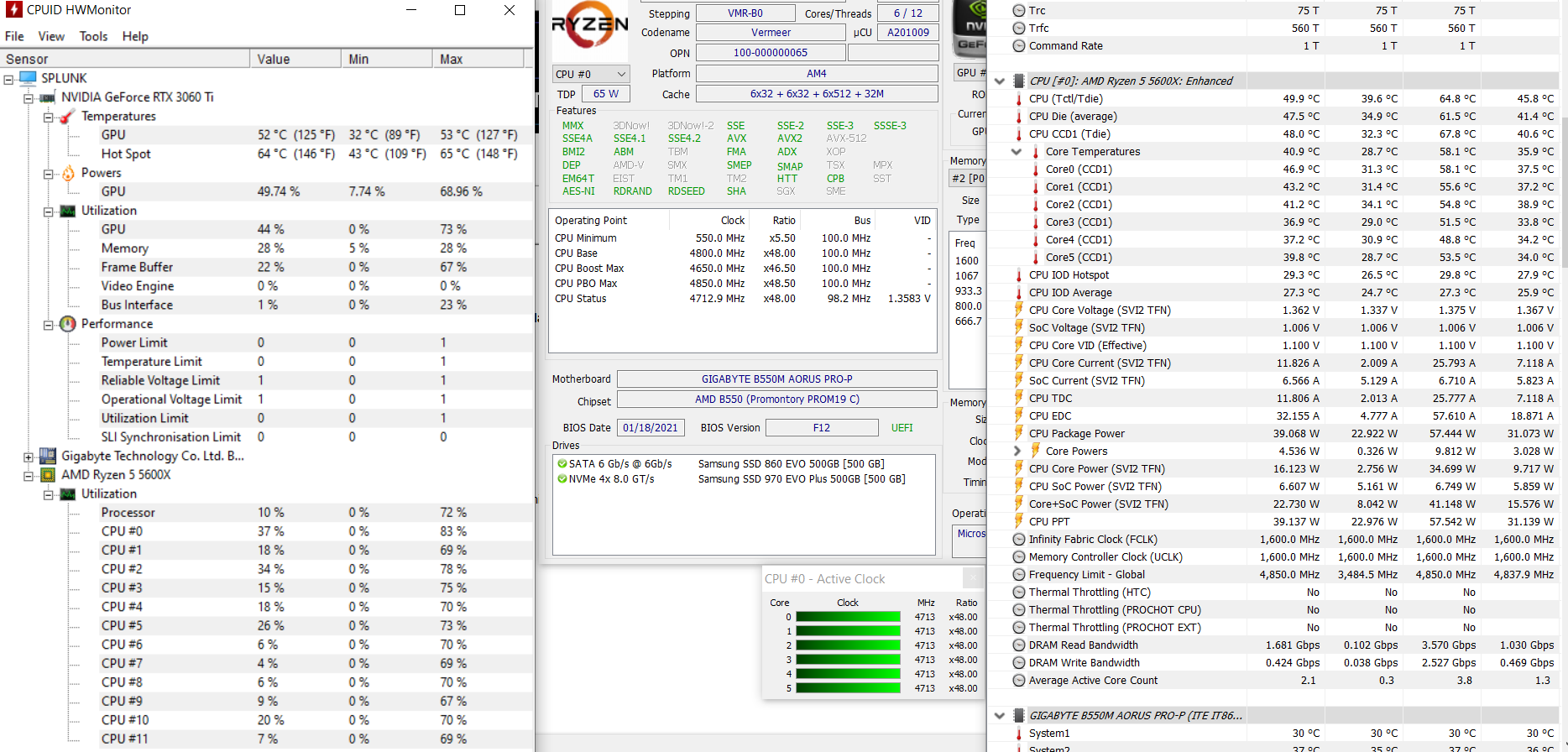Click the clock icon beside Infinity Fabric Clock (FCLK)
This screenshot has height=752, width=1568.
(1019, 540)
